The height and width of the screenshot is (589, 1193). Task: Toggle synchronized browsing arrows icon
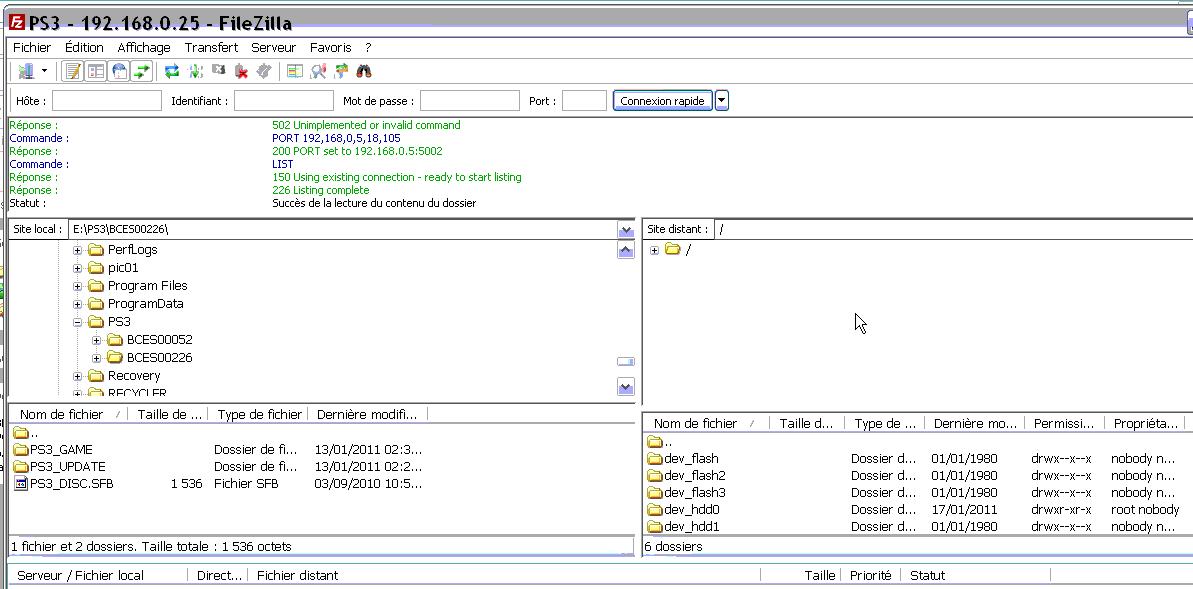341,72
